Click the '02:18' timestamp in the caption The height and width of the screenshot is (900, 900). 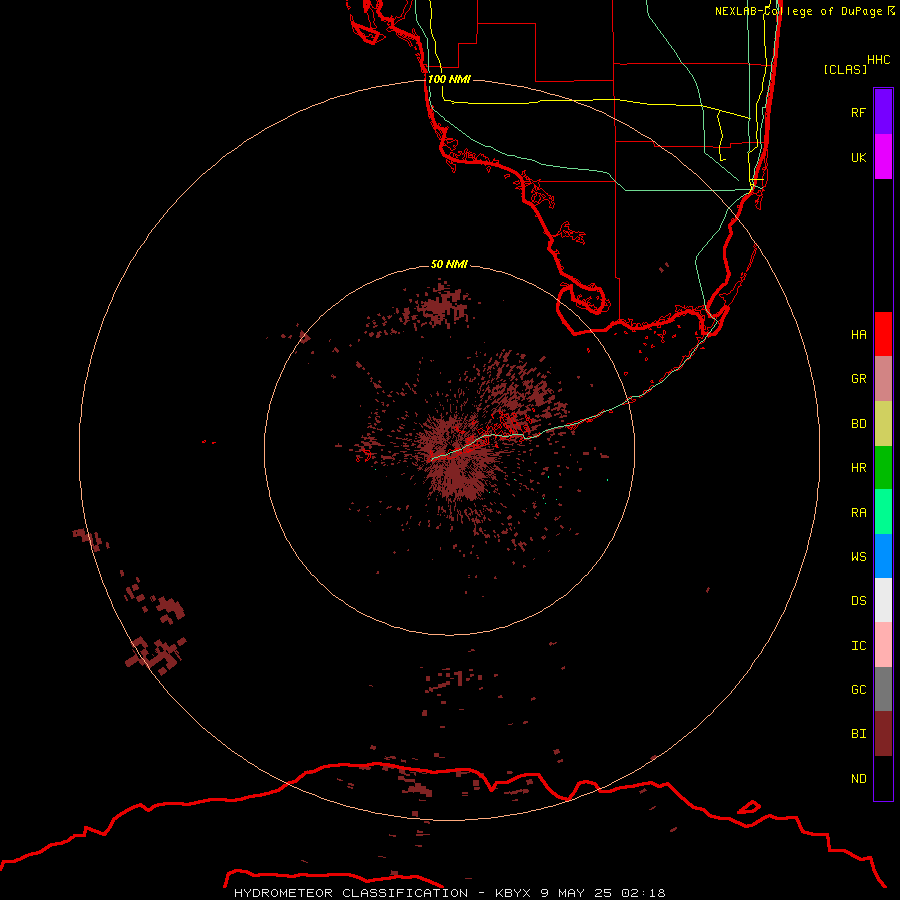(x=643, y=893)
